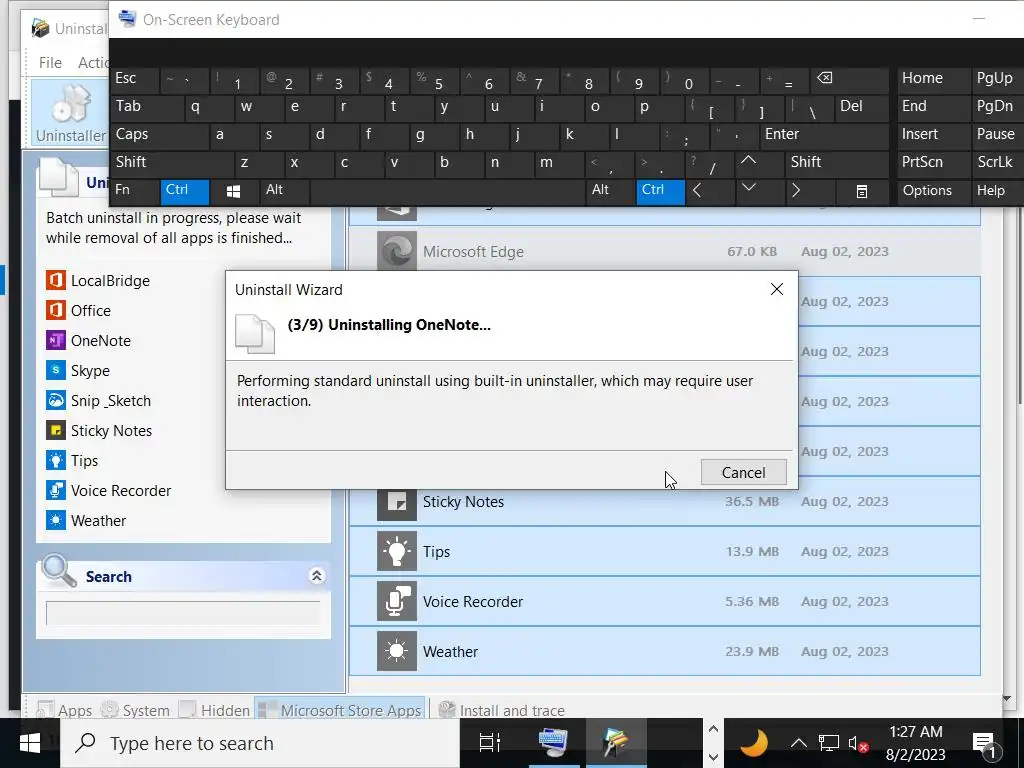
Task: Click the Tips lightbulb icon in the main list
Action: [396, 551]
